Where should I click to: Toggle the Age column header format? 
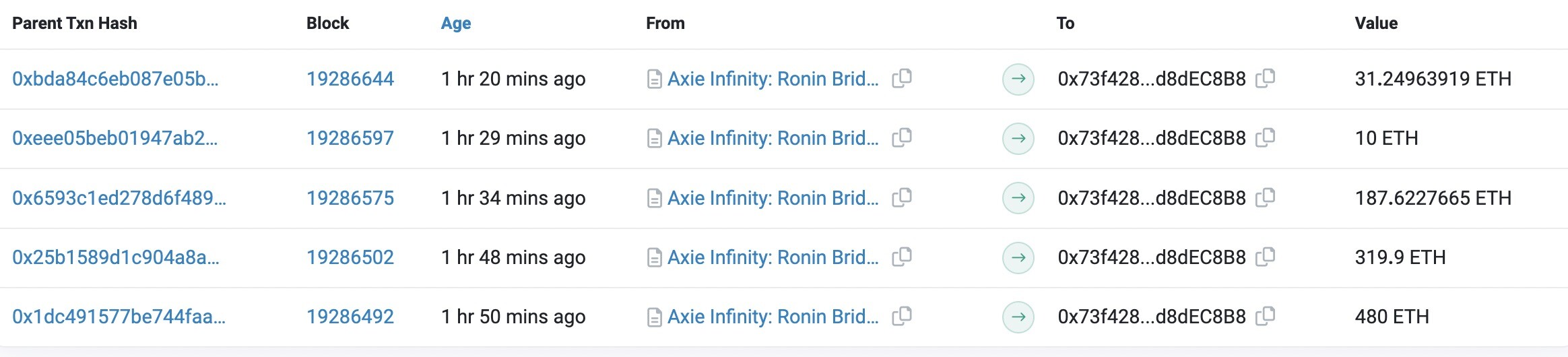(x=456, y=24)
